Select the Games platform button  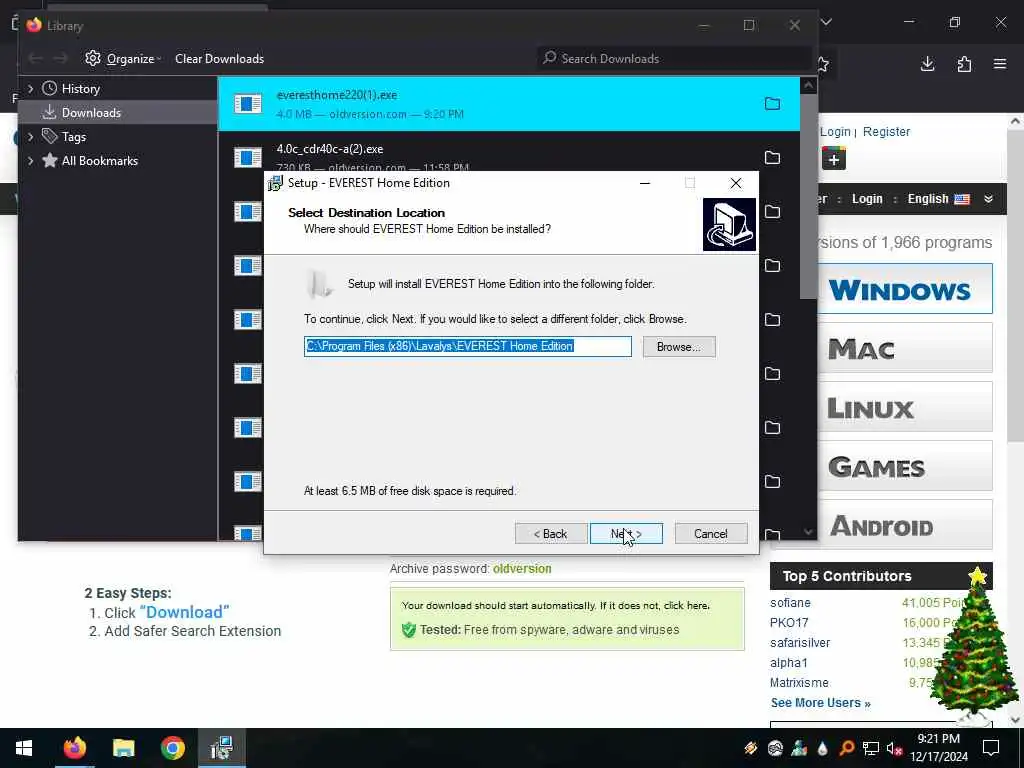(905, 466)
